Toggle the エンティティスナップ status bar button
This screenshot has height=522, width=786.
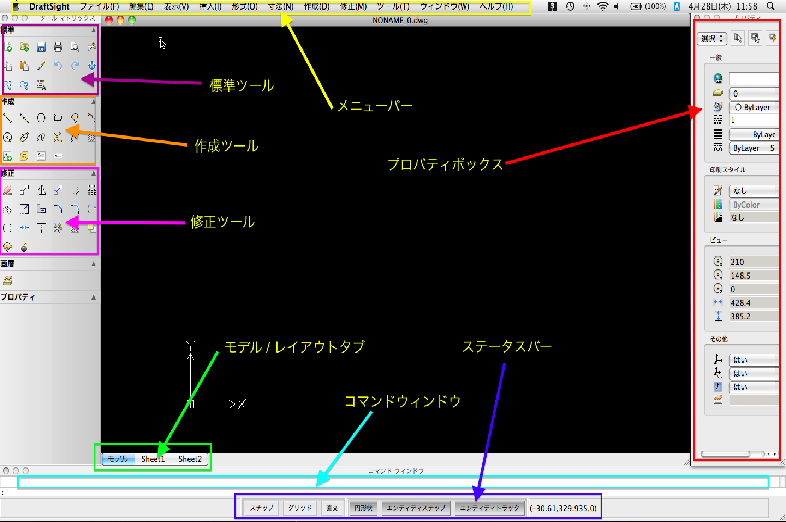click(416, 508)
